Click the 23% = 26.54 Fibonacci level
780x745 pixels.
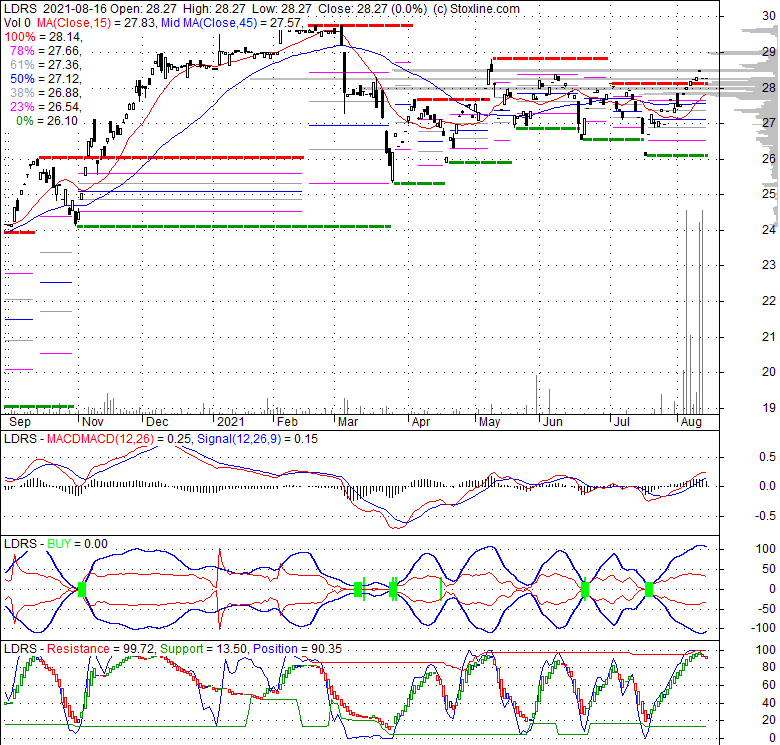tap(45, 106)
